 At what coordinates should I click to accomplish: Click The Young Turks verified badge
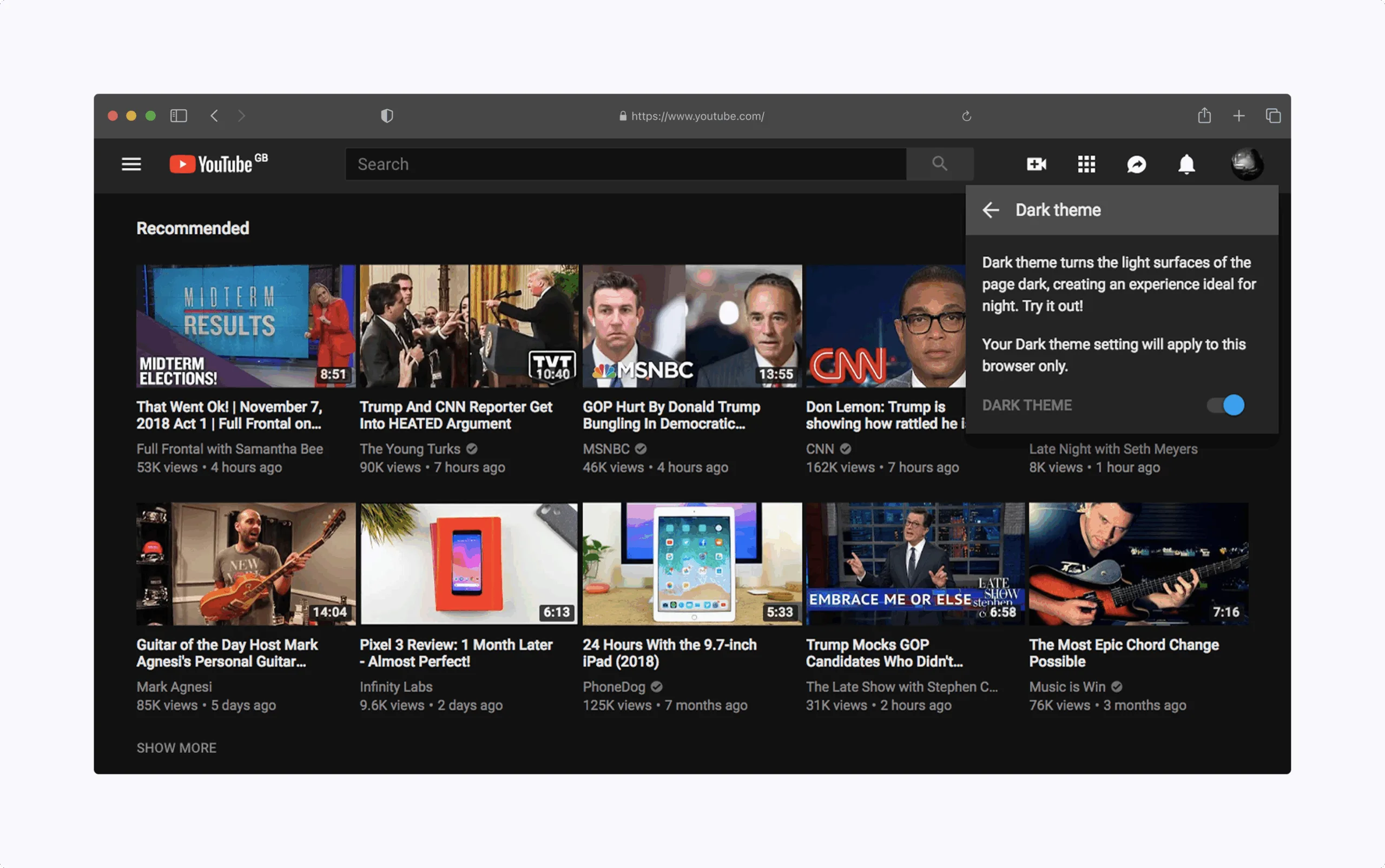(x=471, y=449)
